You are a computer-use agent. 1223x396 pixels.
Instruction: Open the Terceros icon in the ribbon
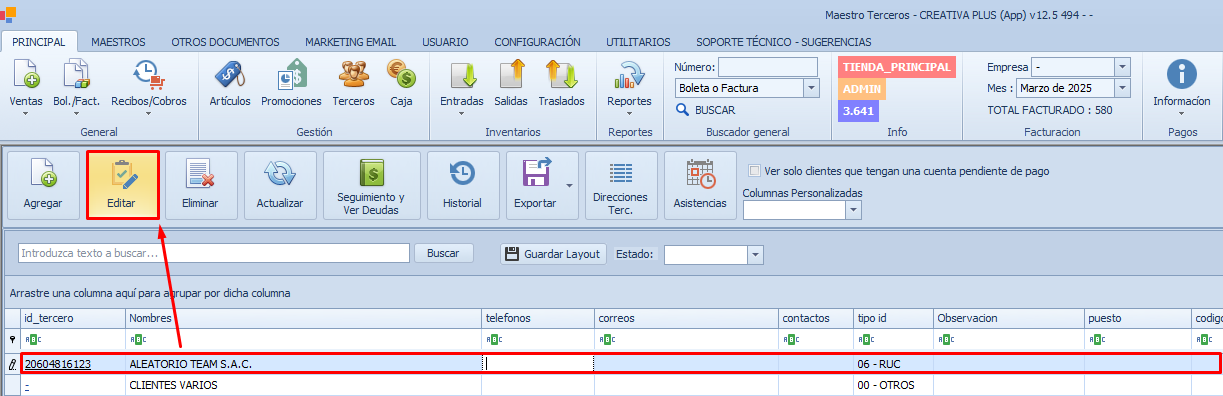pos(353,84)
